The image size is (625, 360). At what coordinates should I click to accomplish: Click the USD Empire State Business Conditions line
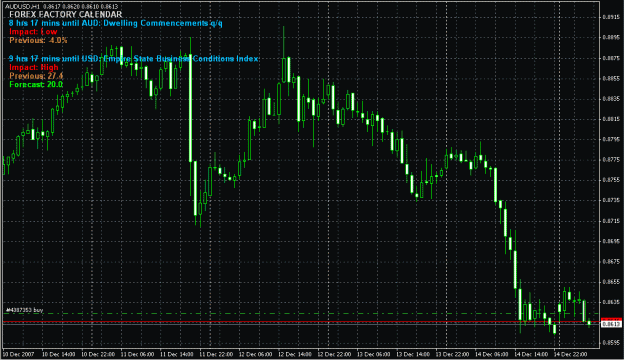pyautogui.click(x=134, y=59)
